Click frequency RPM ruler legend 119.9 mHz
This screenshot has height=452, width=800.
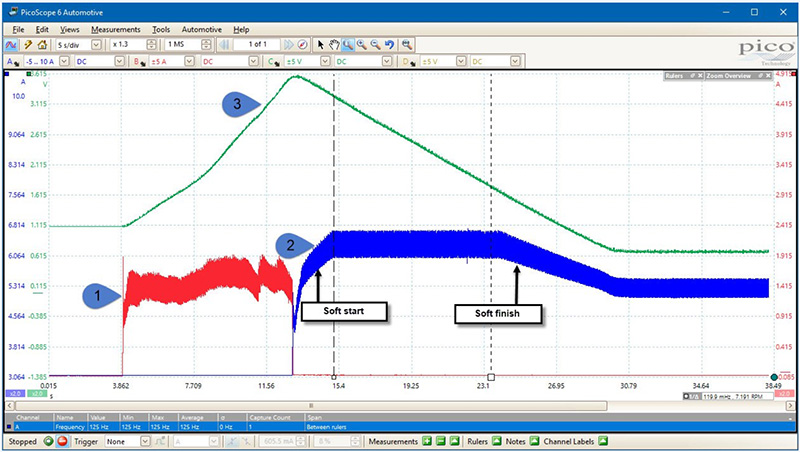(728, 396)
